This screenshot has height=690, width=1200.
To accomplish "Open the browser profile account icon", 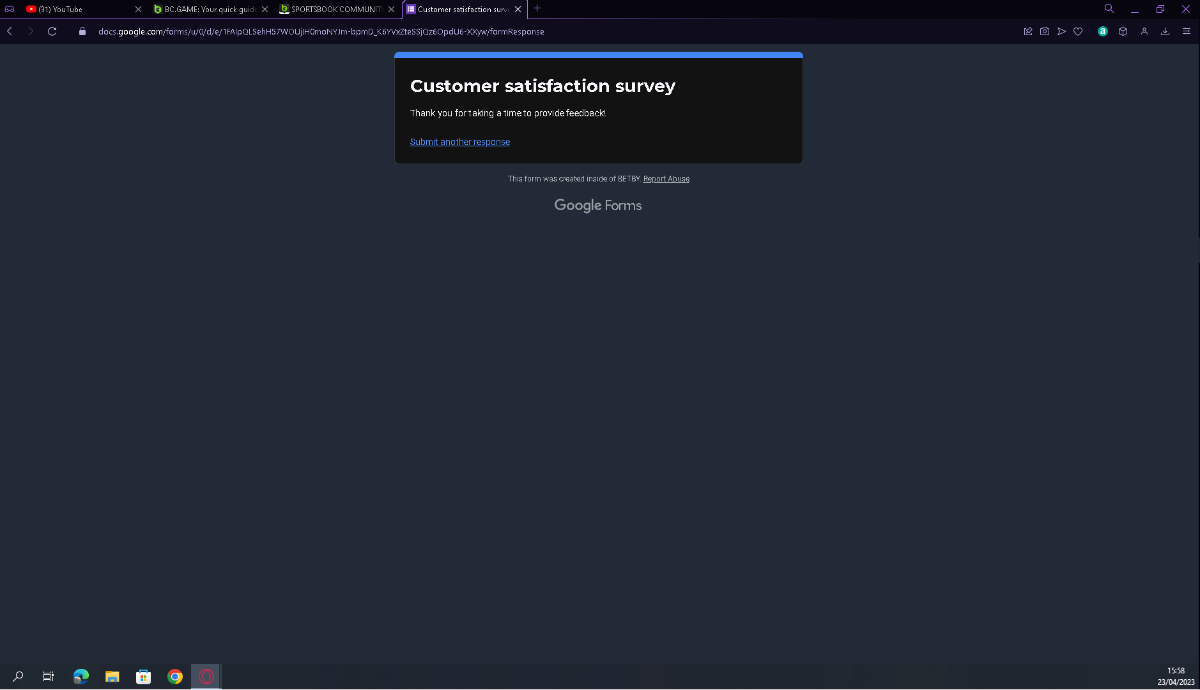I will pyautogui.click(x=1144, y=31).
